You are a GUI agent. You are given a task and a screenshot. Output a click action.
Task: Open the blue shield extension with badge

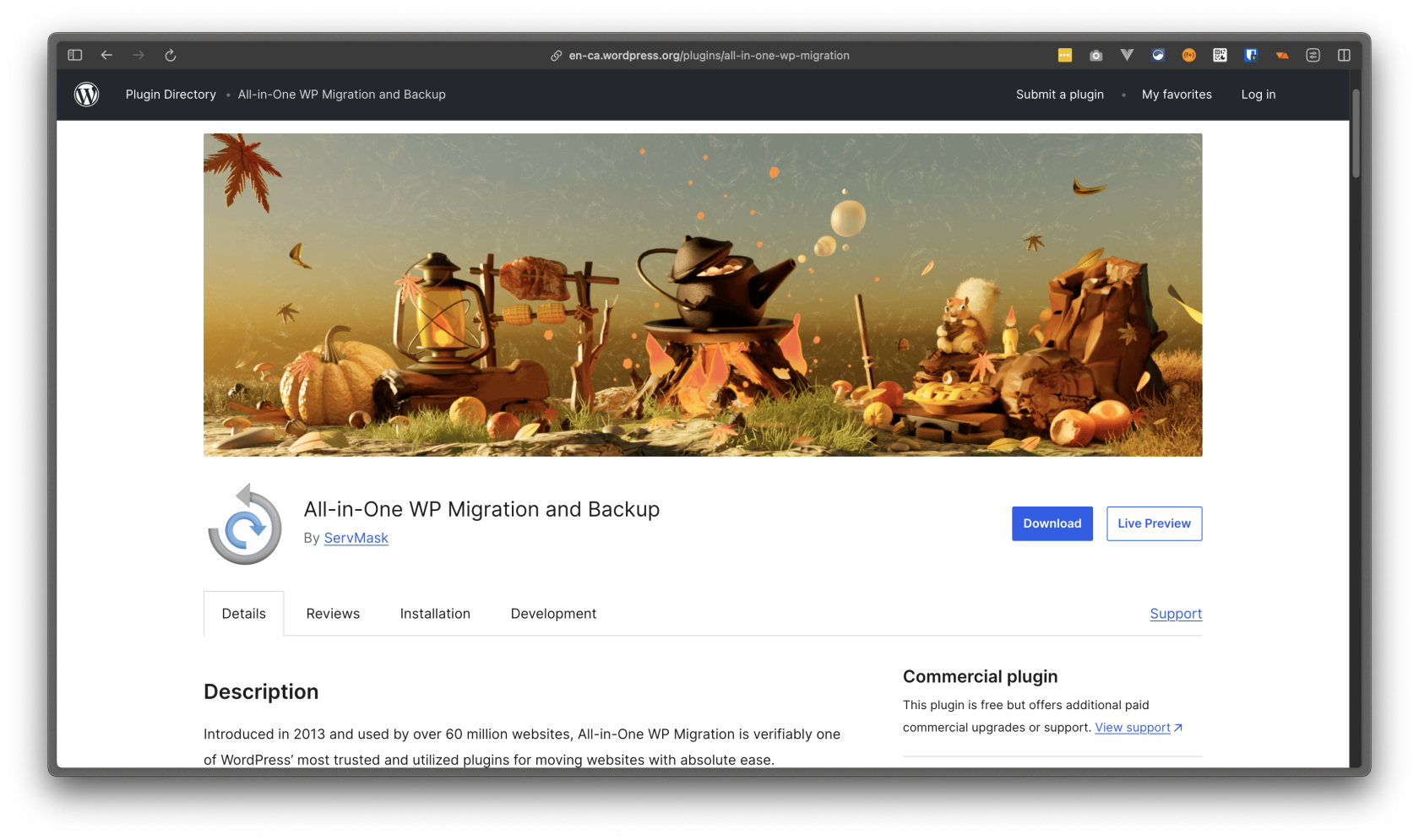pyautogui.click(x=1251, y=56)
